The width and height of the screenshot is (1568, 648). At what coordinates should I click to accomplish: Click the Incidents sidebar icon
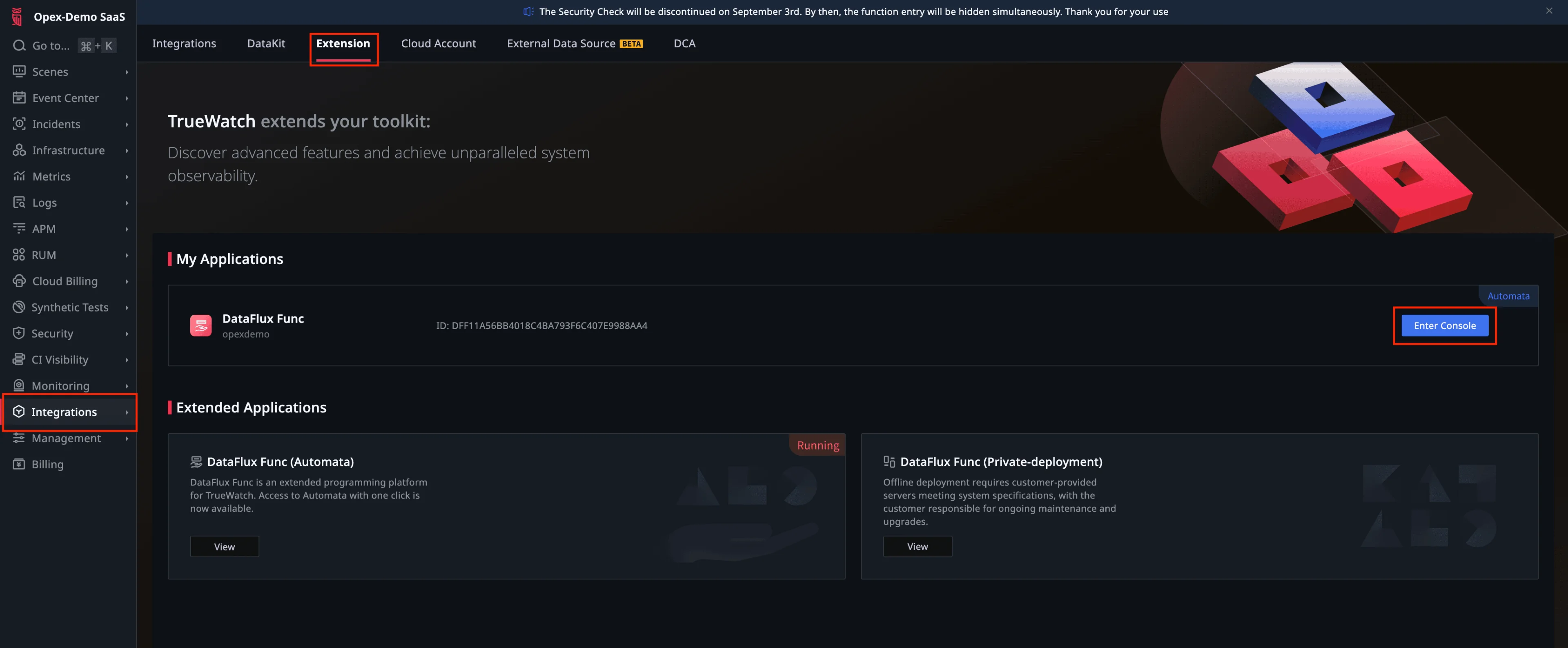pyautogui.click(x=19, y=124)
